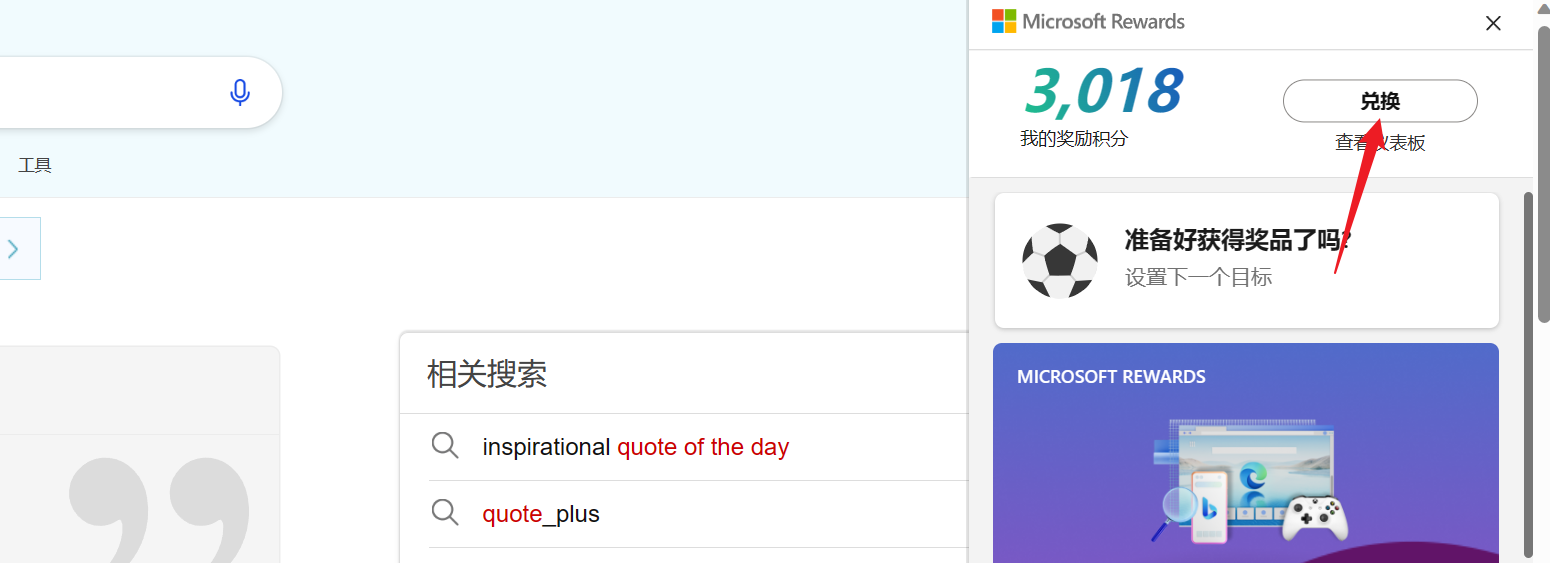Open the 查看仪表板 link

tap(1380, 143)
